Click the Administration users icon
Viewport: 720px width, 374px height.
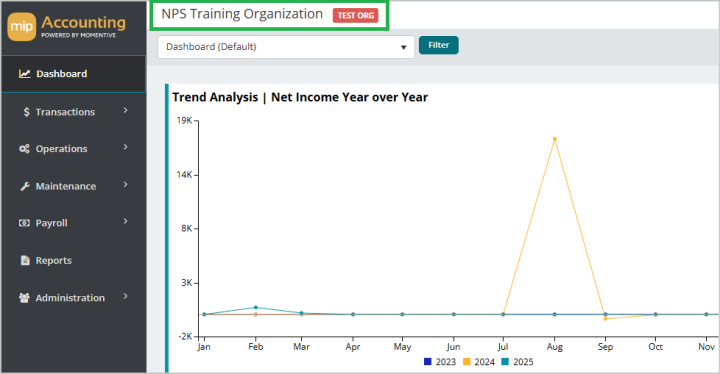click(x=24, y=298)
